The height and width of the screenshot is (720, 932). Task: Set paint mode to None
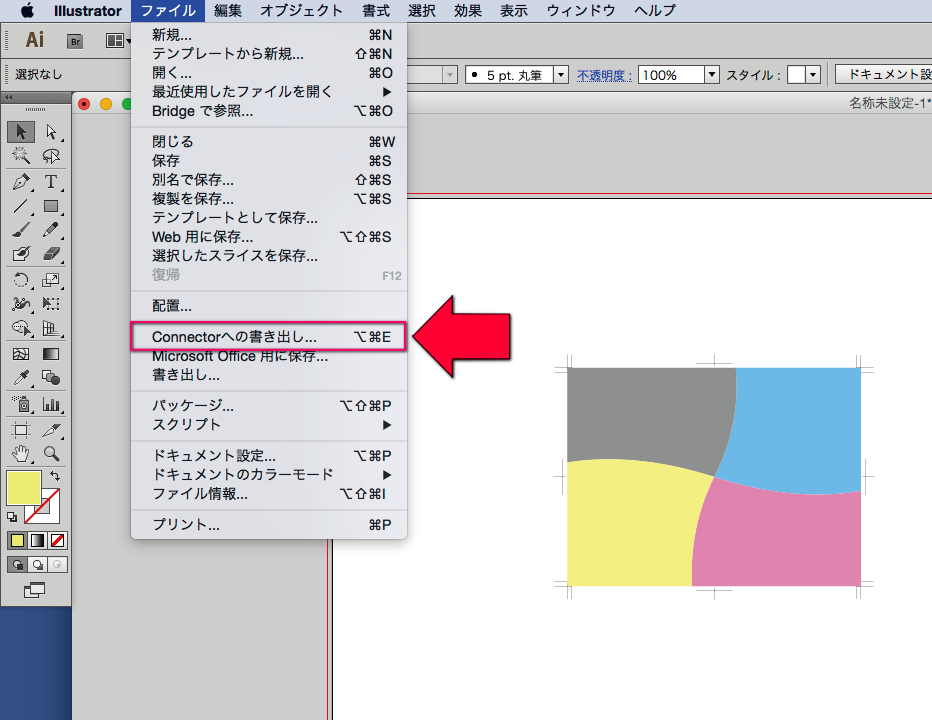58,540
